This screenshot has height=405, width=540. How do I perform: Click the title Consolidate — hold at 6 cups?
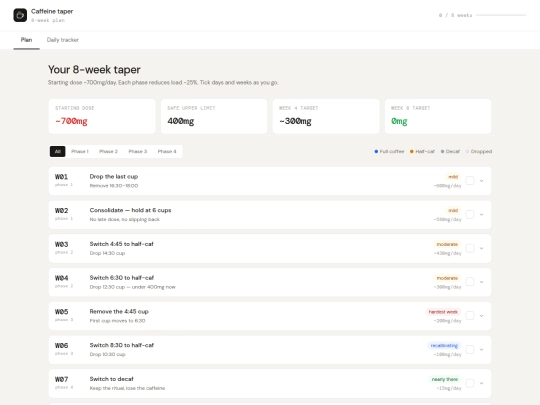(x=130, y=210)
